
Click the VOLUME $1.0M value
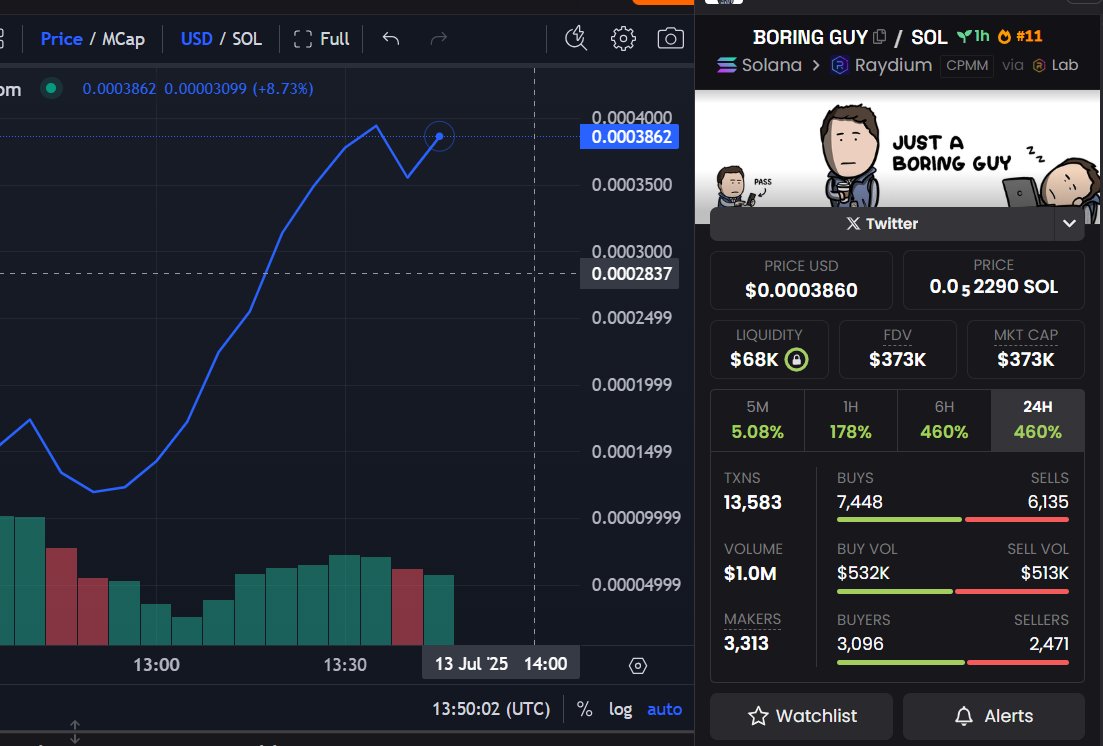click(x=750, y=574)
